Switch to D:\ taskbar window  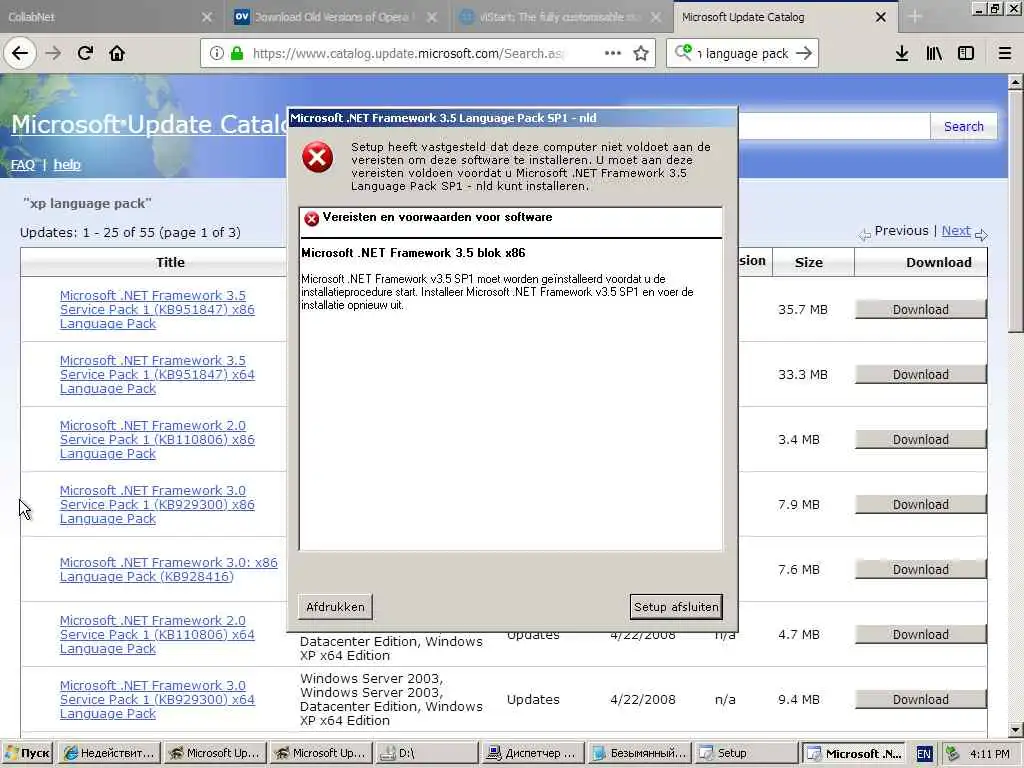coord(427,753)
